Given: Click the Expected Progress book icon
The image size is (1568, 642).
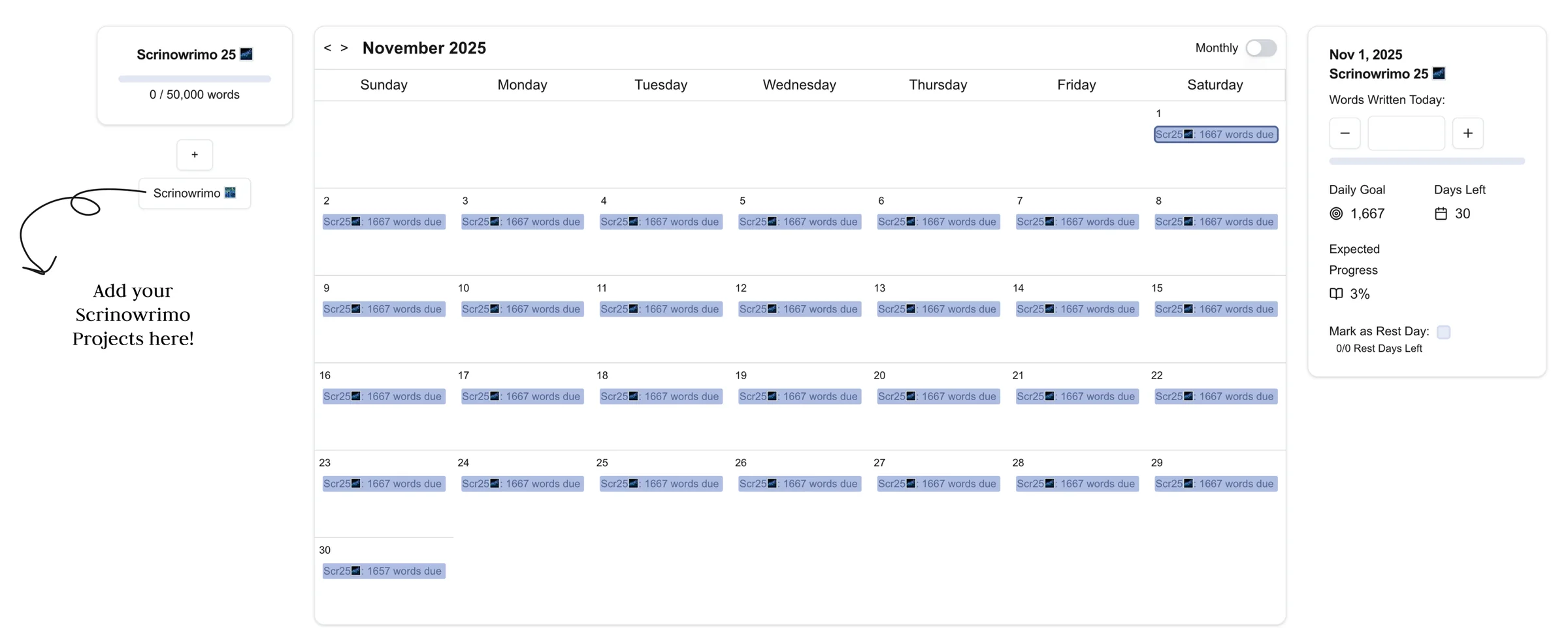Looking at the screenshot, I should coord(1336,294).
